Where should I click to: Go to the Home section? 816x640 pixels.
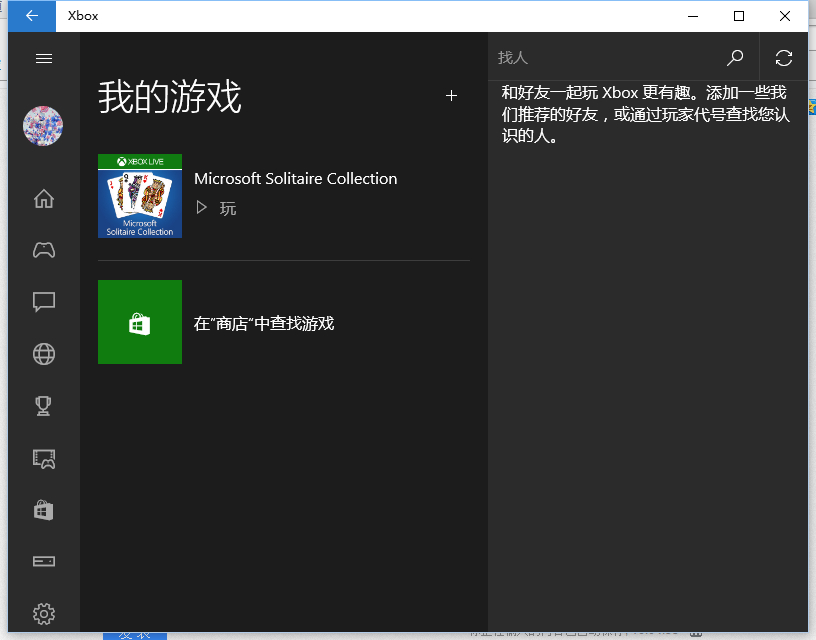click(x=44, y=198)
